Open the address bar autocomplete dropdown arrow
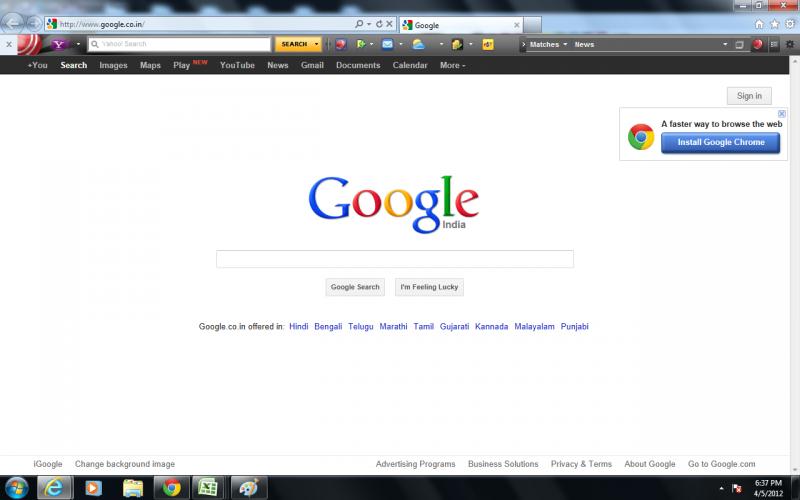The width and height of the screenshot is (800, 500). pyautogui.click(x=369, y=24)
